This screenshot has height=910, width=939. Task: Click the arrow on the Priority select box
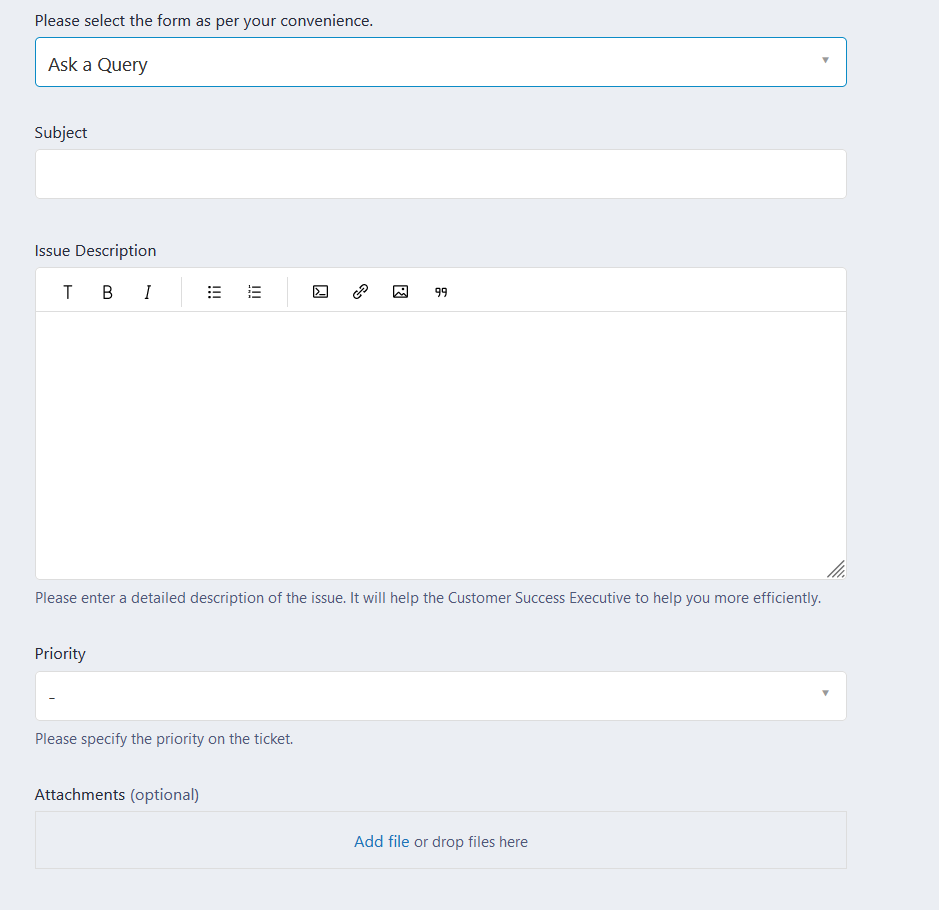(x=825, y=693)
